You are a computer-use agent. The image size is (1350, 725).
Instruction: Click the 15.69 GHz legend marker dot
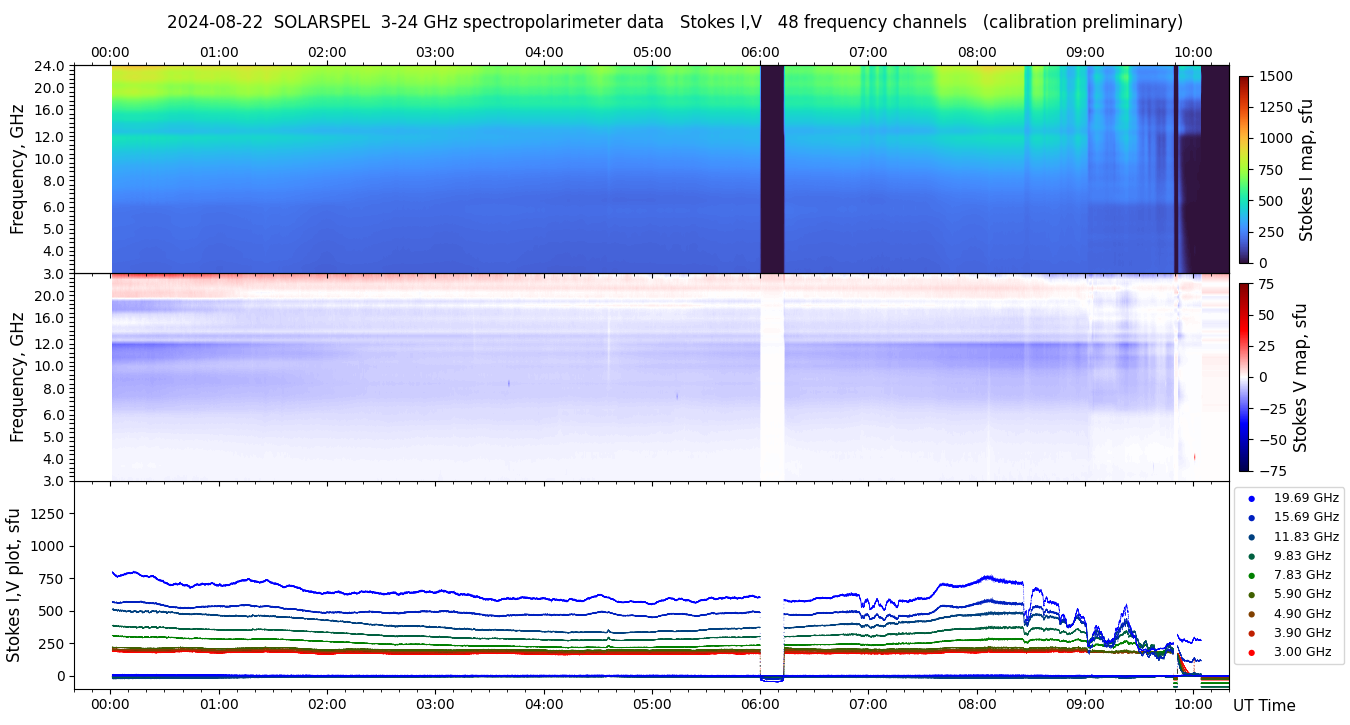click(x=1251, y=517)
